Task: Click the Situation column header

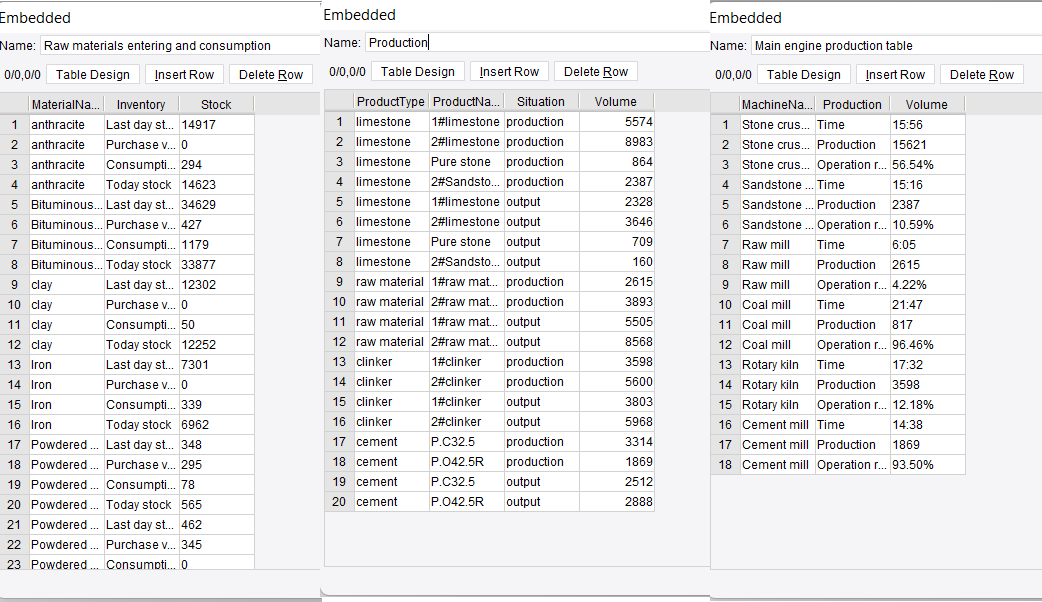Action: point(541,101)
